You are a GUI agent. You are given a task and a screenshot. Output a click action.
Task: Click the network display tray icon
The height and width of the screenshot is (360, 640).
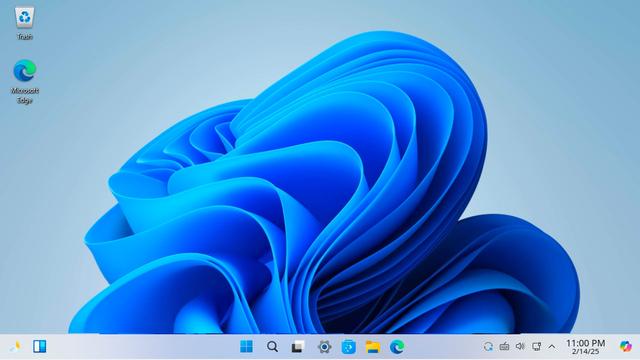click(x=536, y=347)
